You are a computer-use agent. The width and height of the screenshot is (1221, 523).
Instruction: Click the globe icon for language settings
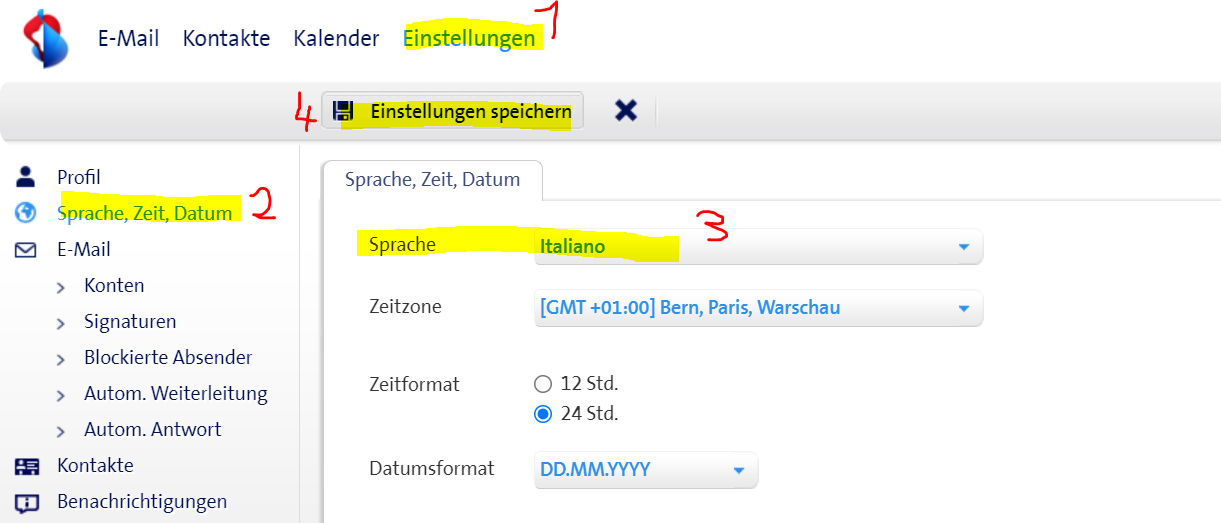pos(26,213)
